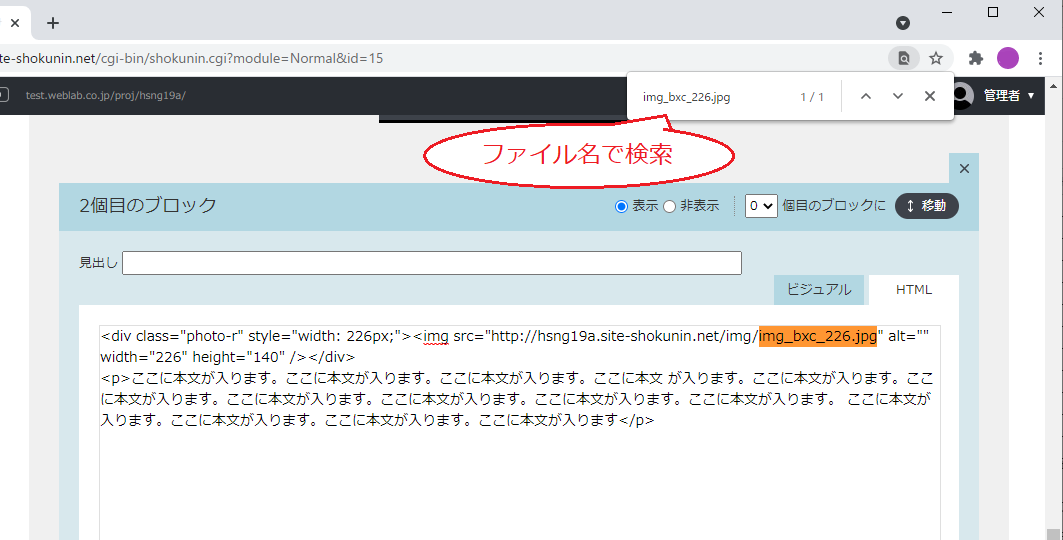This screenshot has height=540, width=1063.
Task: Bookmark this page with the star icon
Action: (x=936, y=58)
